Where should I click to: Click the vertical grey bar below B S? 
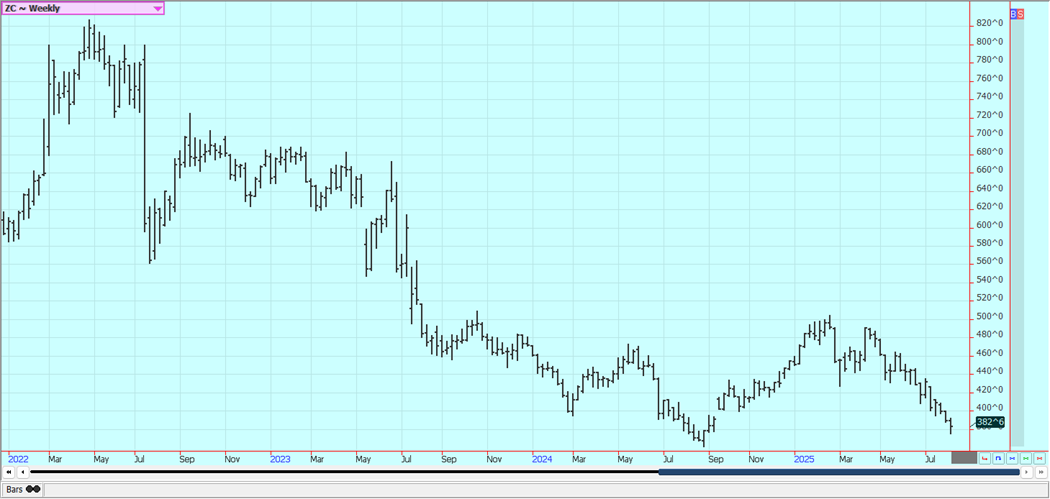pos(1017,232)
